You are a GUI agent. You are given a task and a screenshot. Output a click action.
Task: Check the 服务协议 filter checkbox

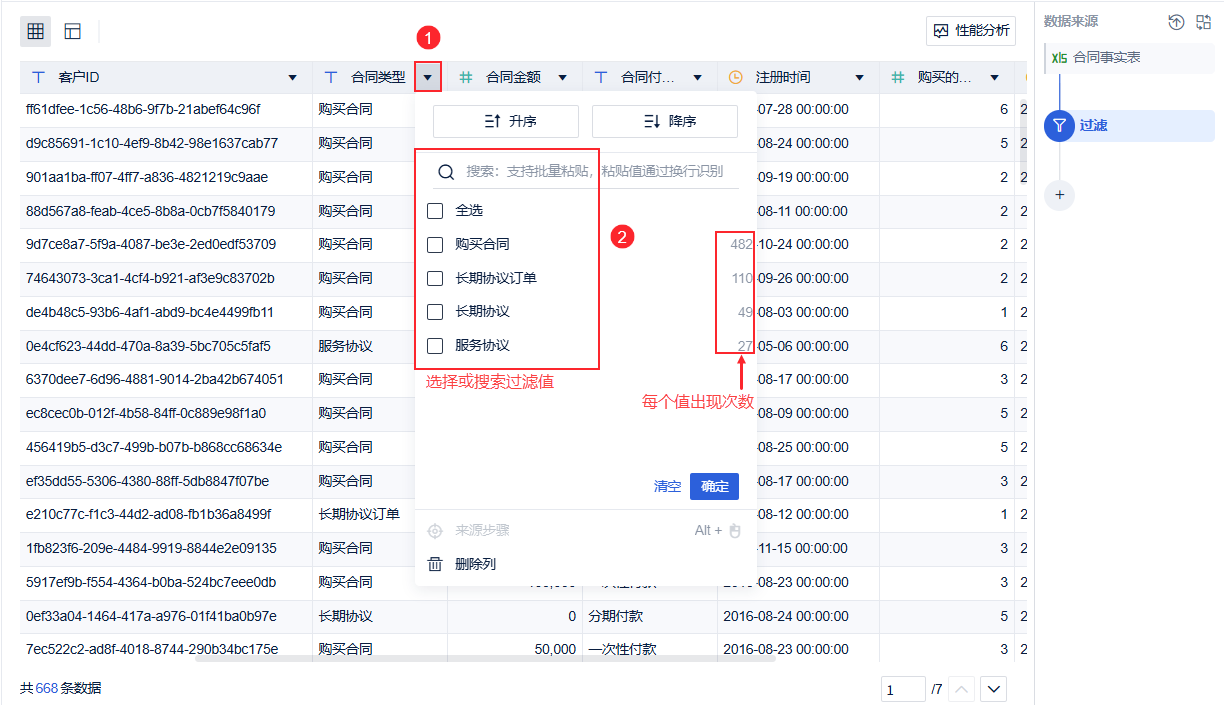coord(435,346)
